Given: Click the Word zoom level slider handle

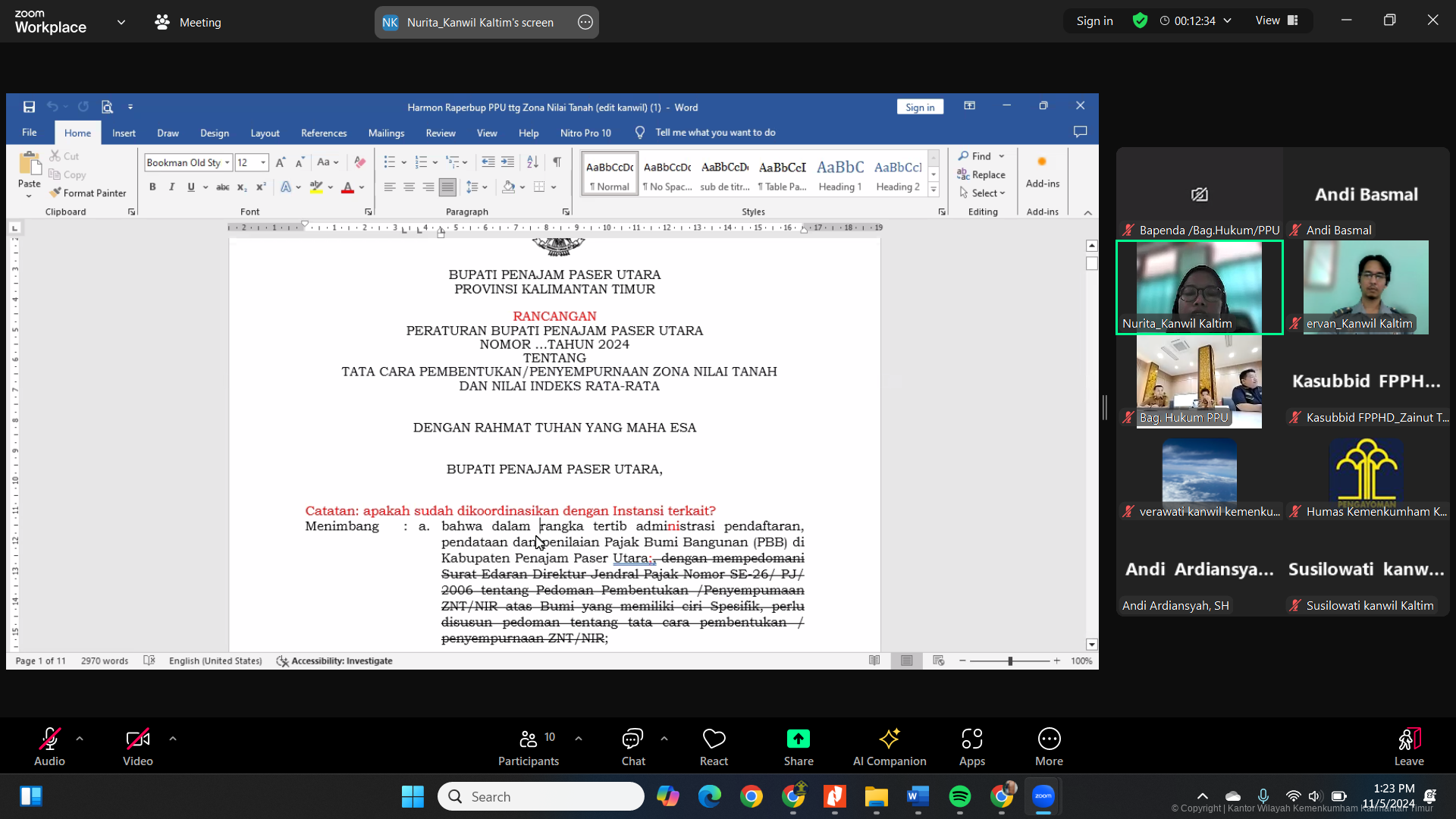Looking at the screenshot, I should [x=1010, y=661].
